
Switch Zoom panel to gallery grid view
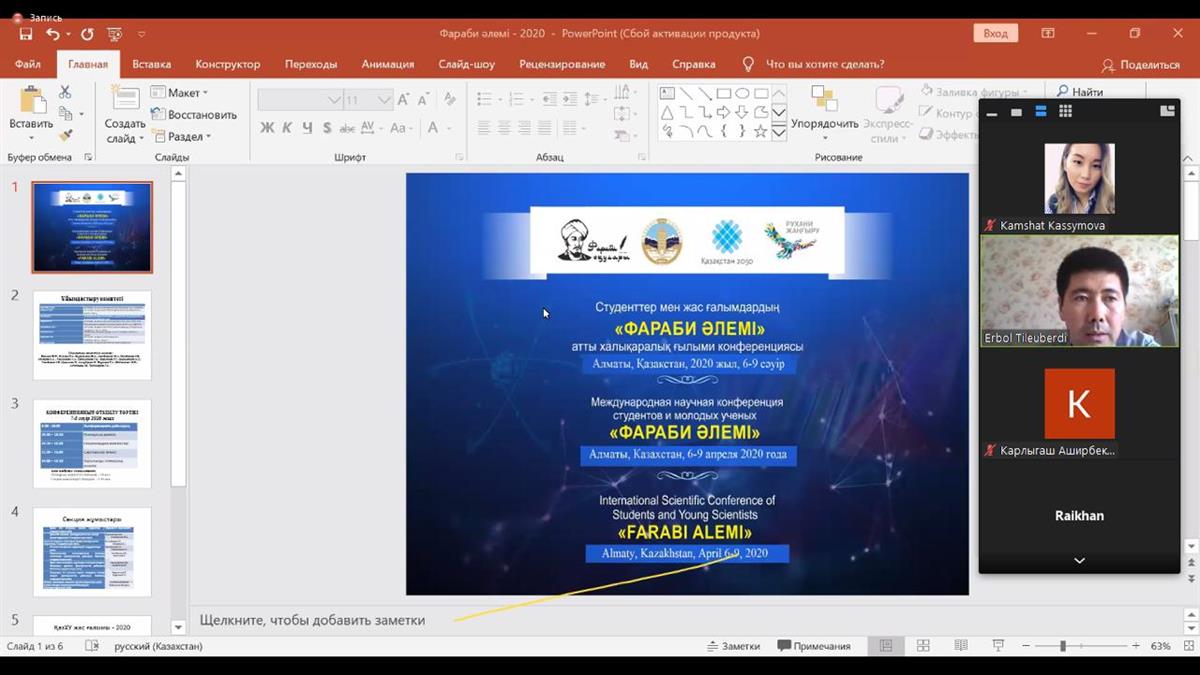pyautogui.click(x=1065, y=111)
